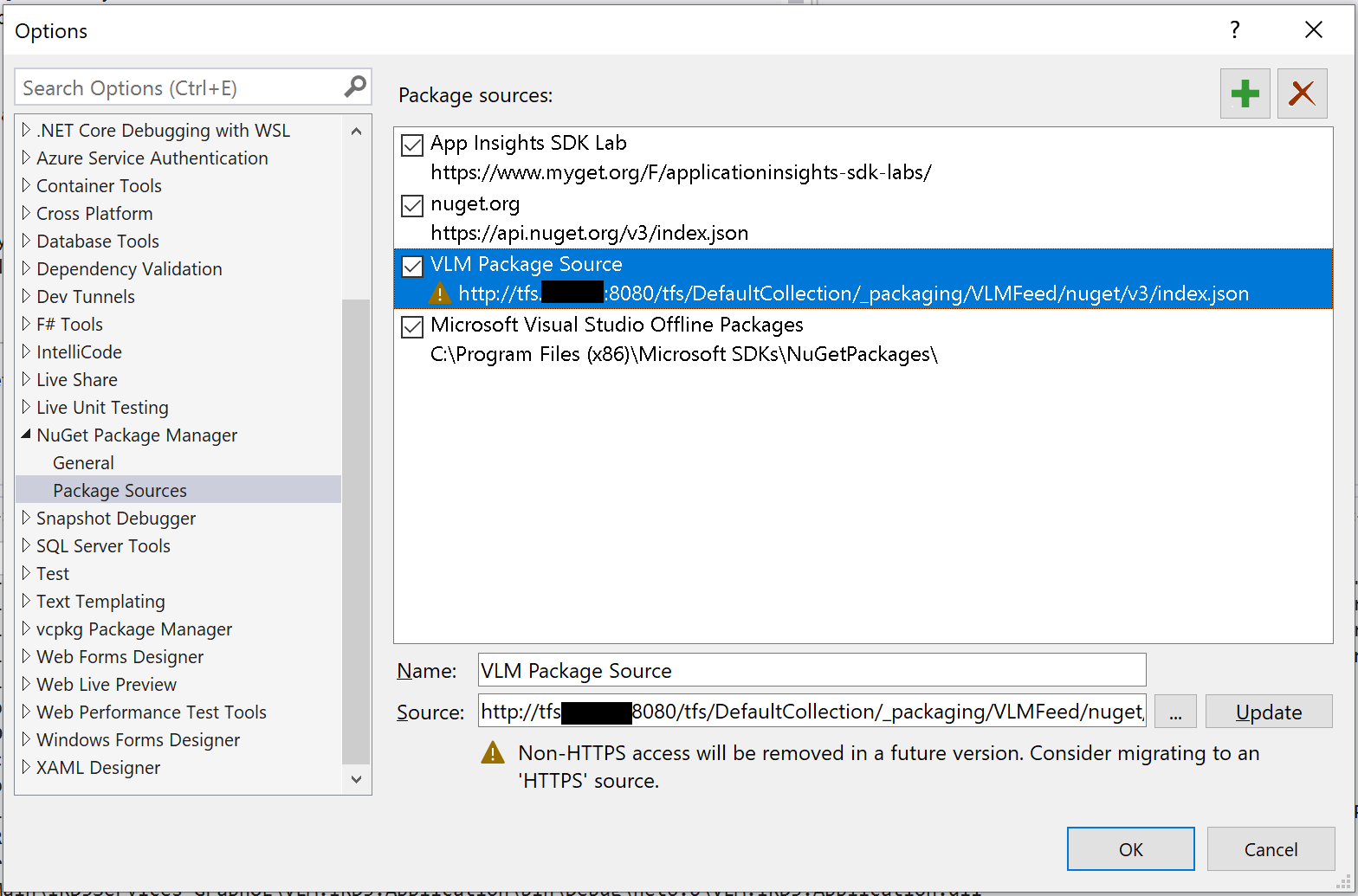Select XAML Designer category
The width and height of the screenshot is (1358, 896).
98,767
